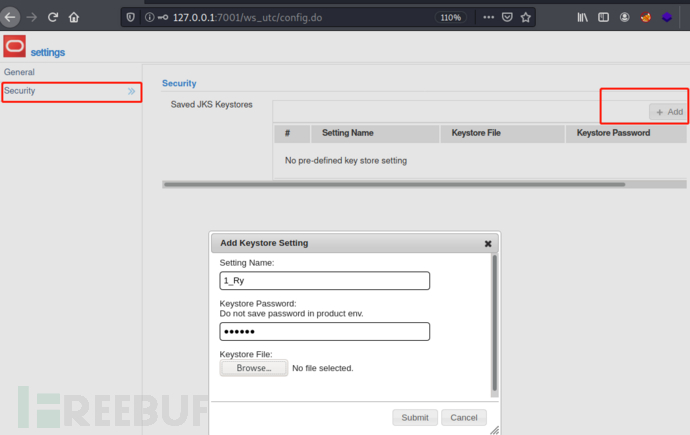Click the horizontal scrollbar under keystore table

tap(394, 184)
